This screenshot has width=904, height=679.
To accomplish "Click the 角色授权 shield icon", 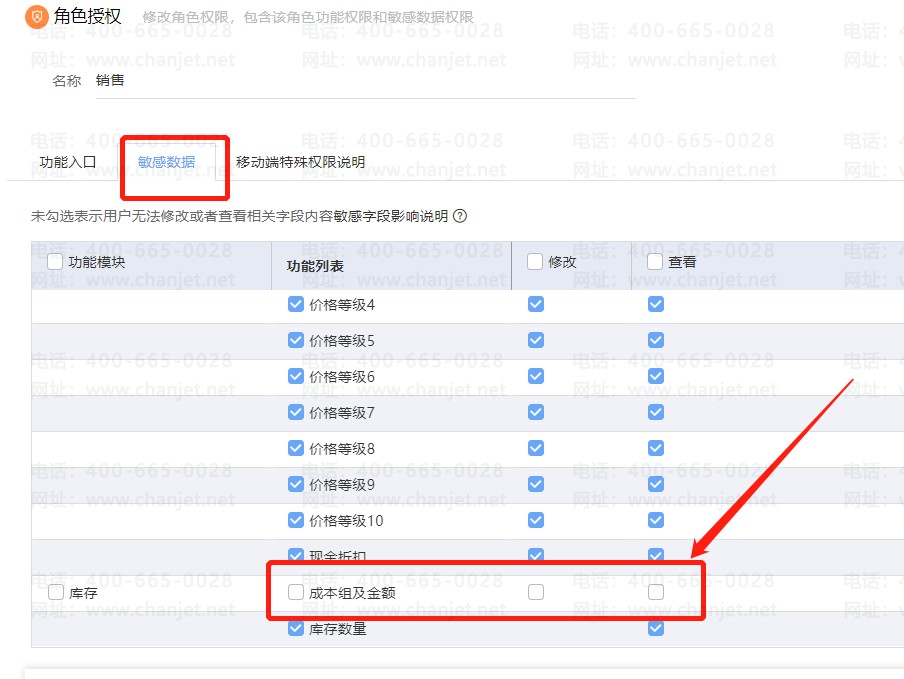I will pyautogui.click(x=36, y=17).
